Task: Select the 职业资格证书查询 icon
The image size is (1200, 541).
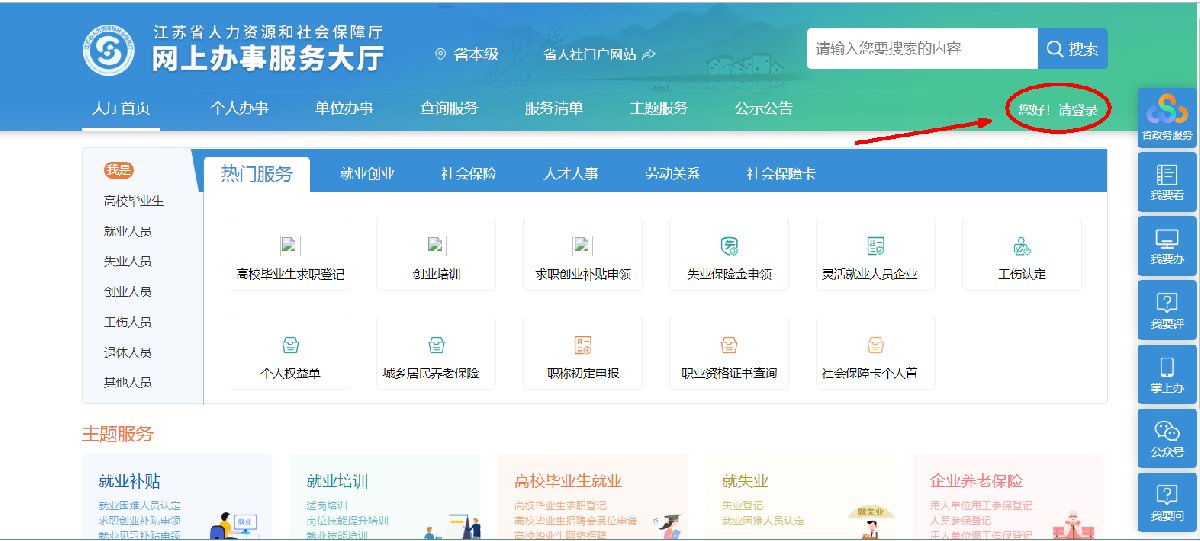Action: pos(729,345)
